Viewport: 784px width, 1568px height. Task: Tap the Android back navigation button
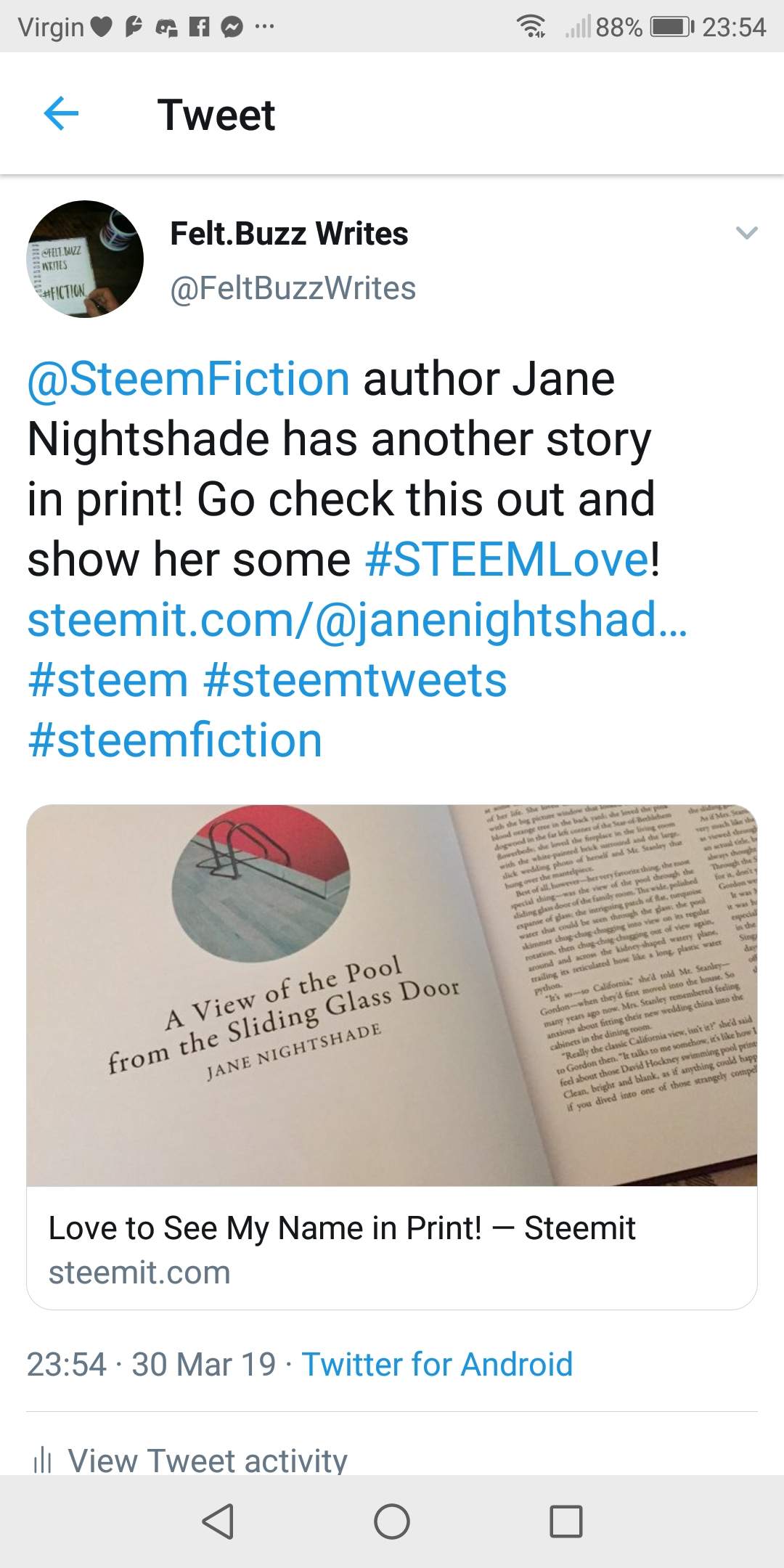click(218, 1521)
